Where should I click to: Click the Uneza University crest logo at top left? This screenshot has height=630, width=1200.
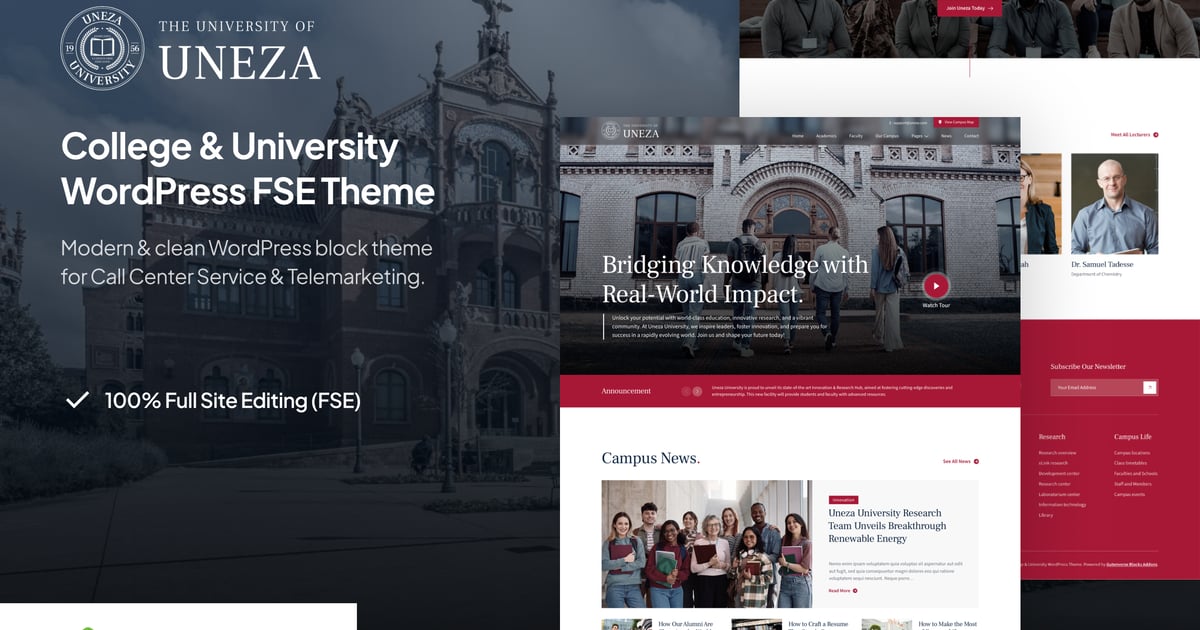point(102,48)
